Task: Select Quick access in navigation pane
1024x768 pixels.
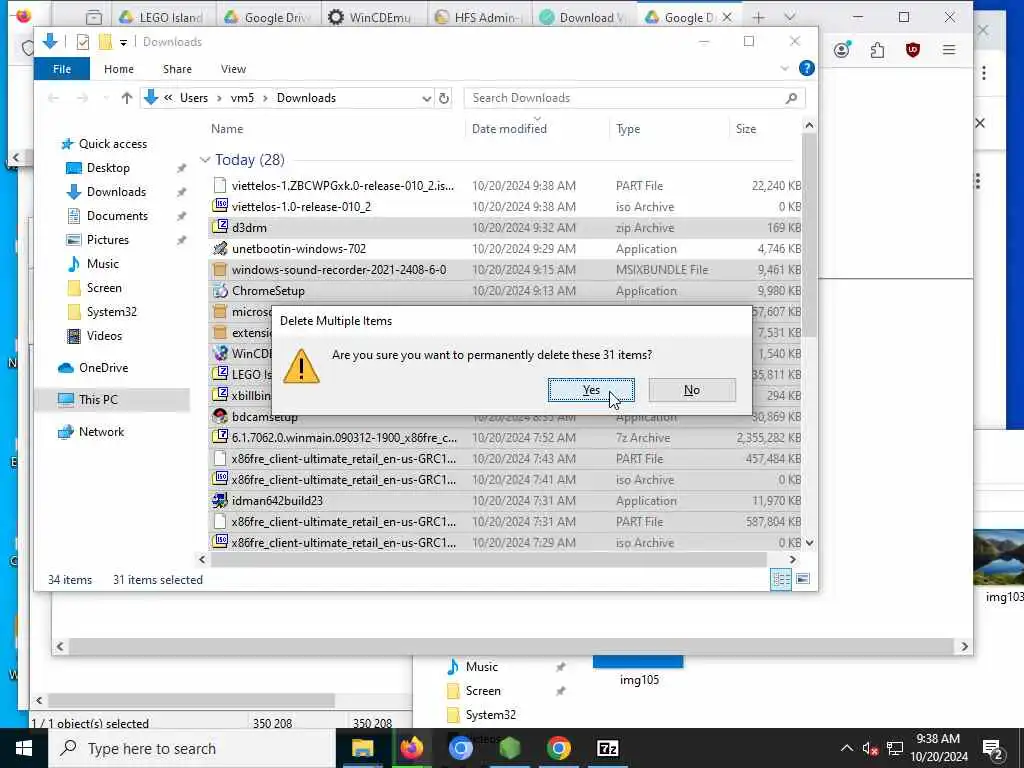Action: pyautogui.click(x=112, y=144)
